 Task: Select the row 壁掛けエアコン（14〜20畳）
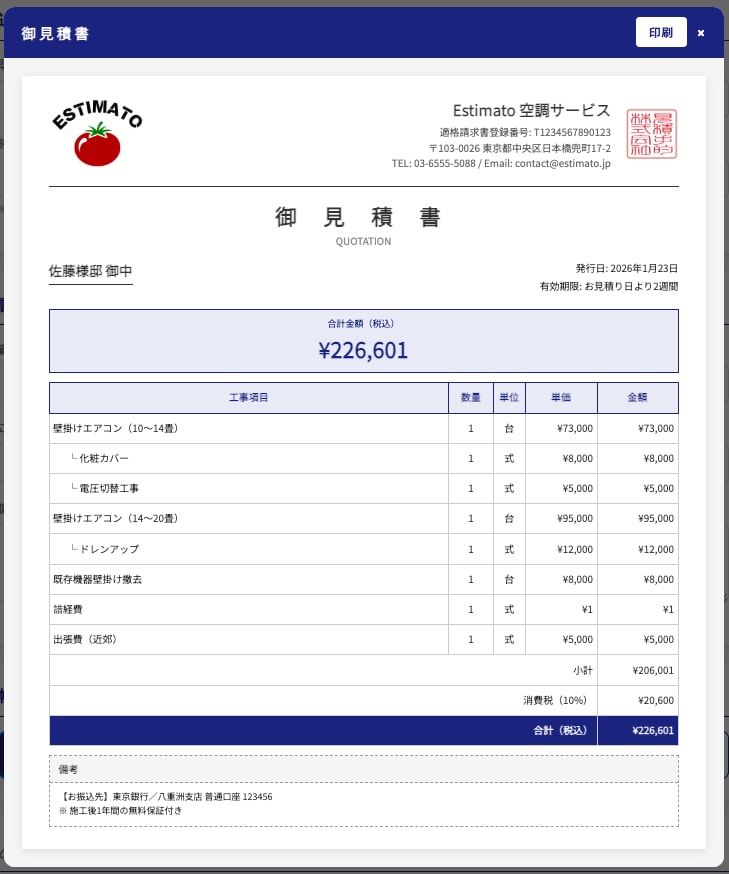coord(364,519)
